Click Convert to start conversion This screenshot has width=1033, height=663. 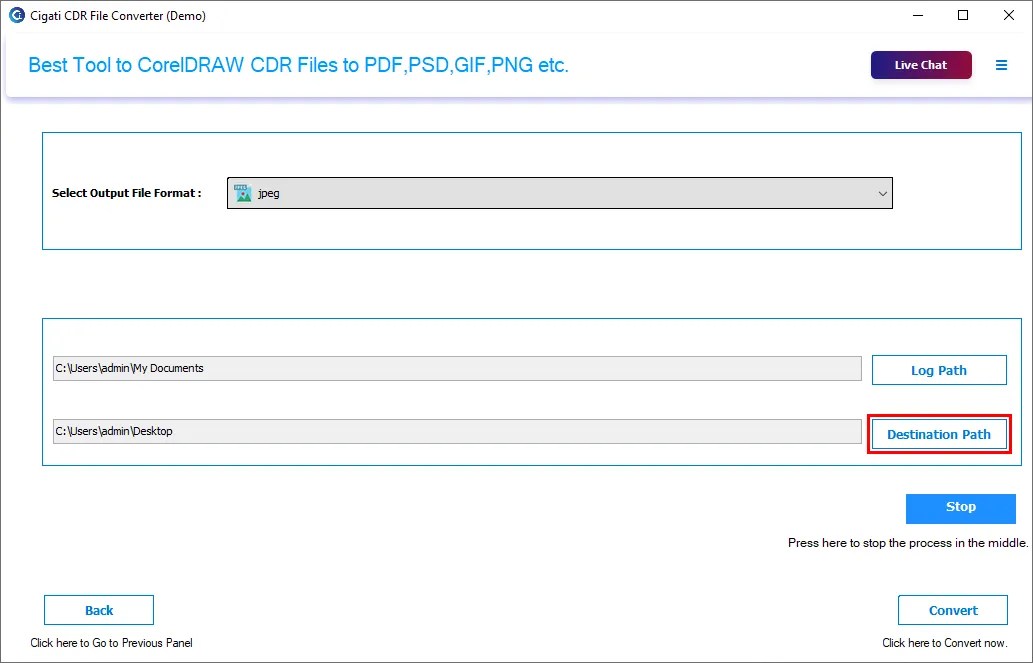click(952, 610)
